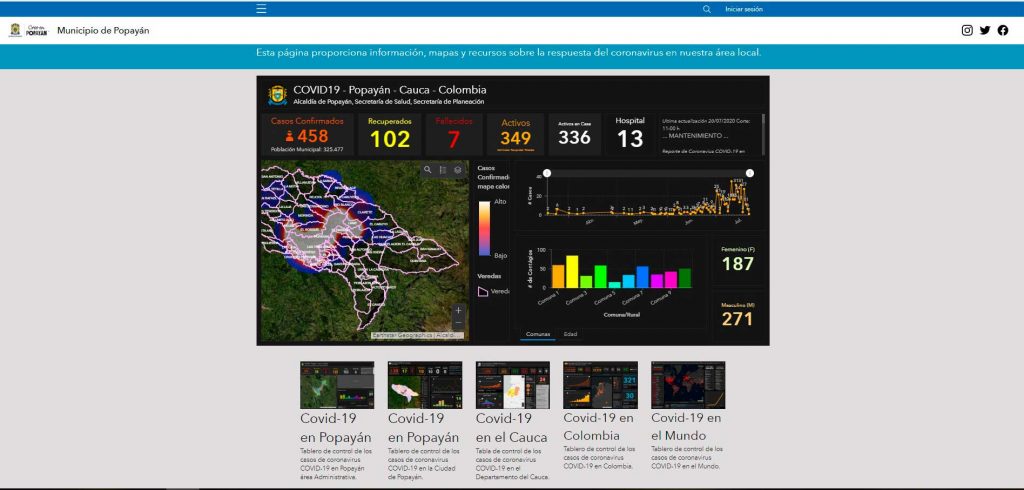Click the Activos en Casa 336 indicator
The height and width of the screenshot is (490, 1024).
[575, 135]
